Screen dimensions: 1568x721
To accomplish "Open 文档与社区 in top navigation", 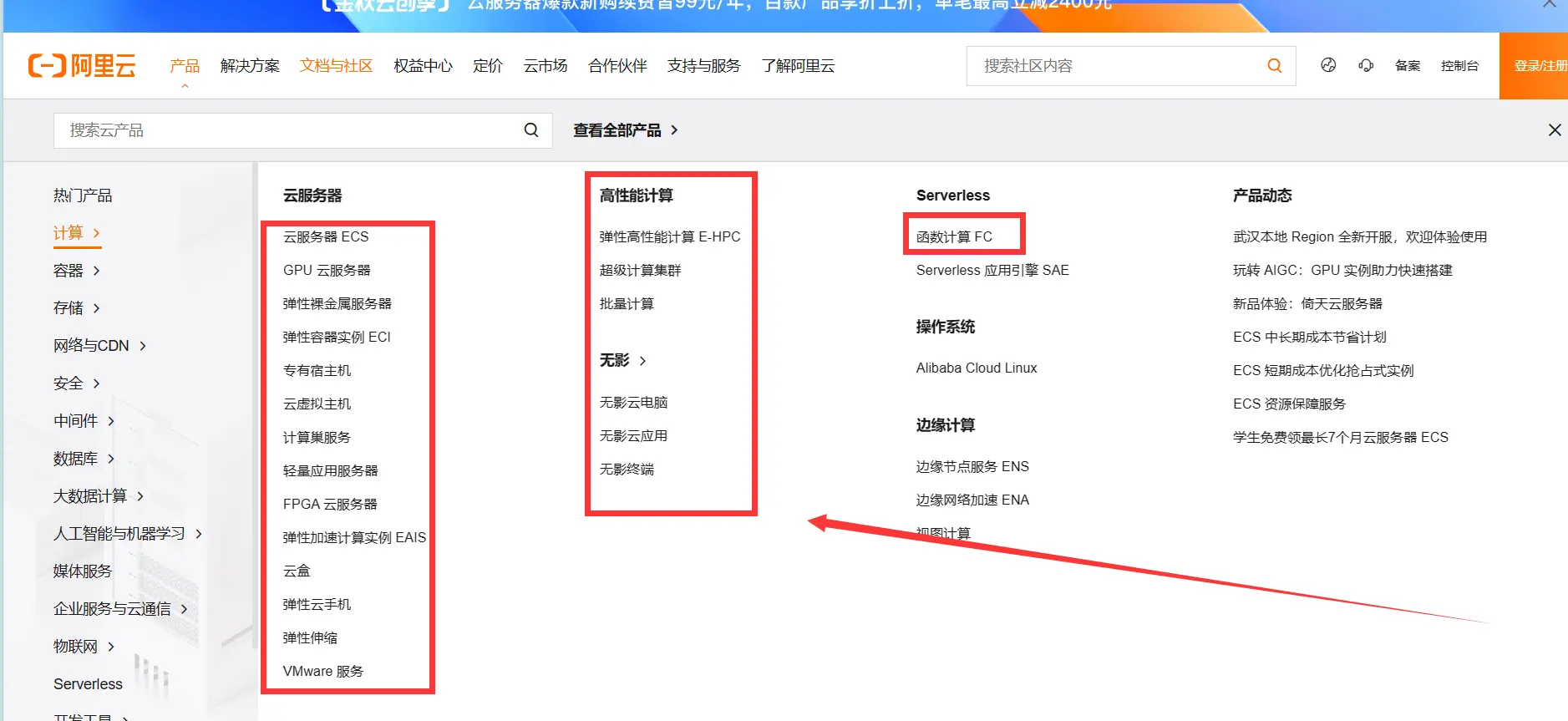I will click(336, 65).
